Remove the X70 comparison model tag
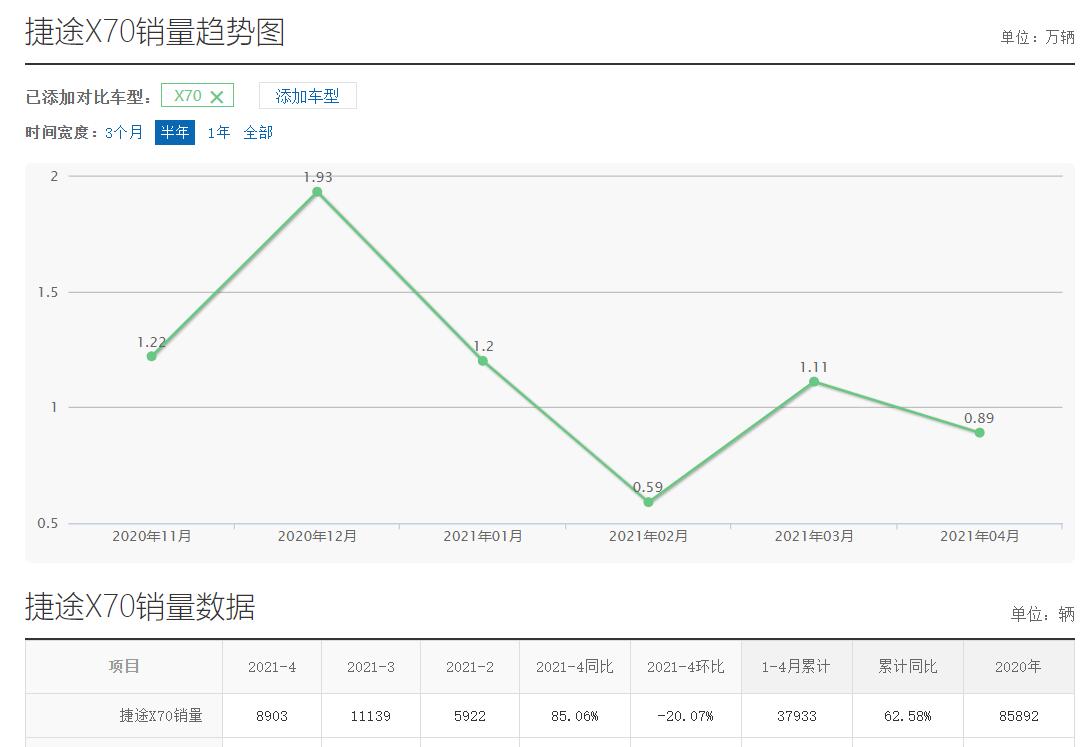1084x747 pixels. point(216,97)
